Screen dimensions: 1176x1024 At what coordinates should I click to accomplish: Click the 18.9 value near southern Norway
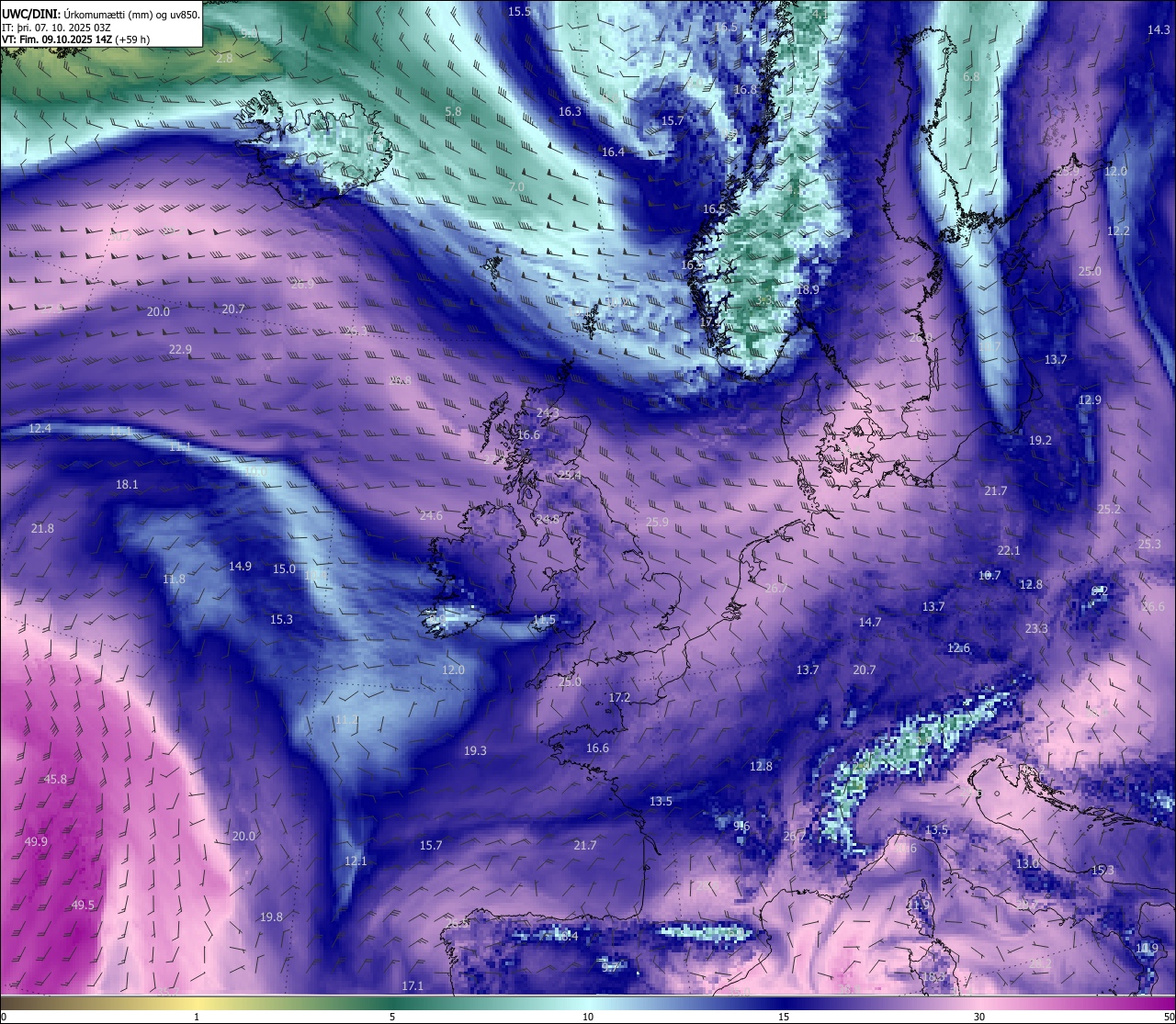pyautogui.click(x=808, y=289)
